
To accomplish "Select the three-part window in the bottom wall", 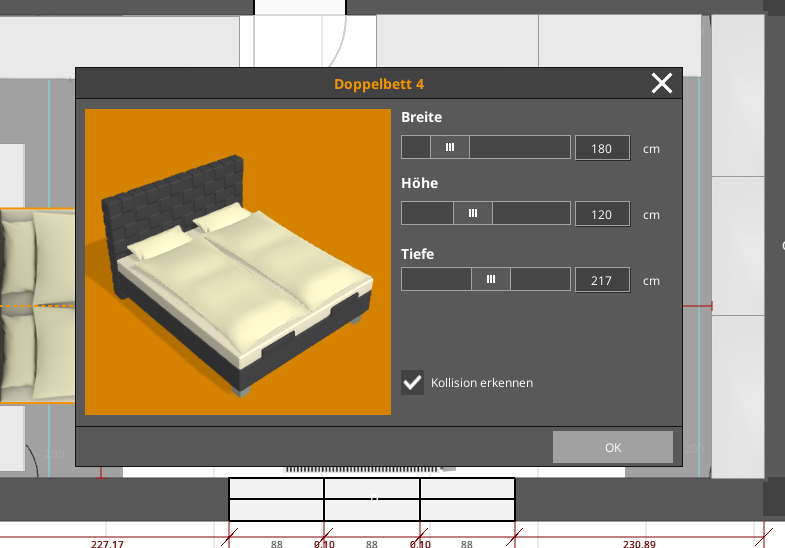I will [372, 499].
